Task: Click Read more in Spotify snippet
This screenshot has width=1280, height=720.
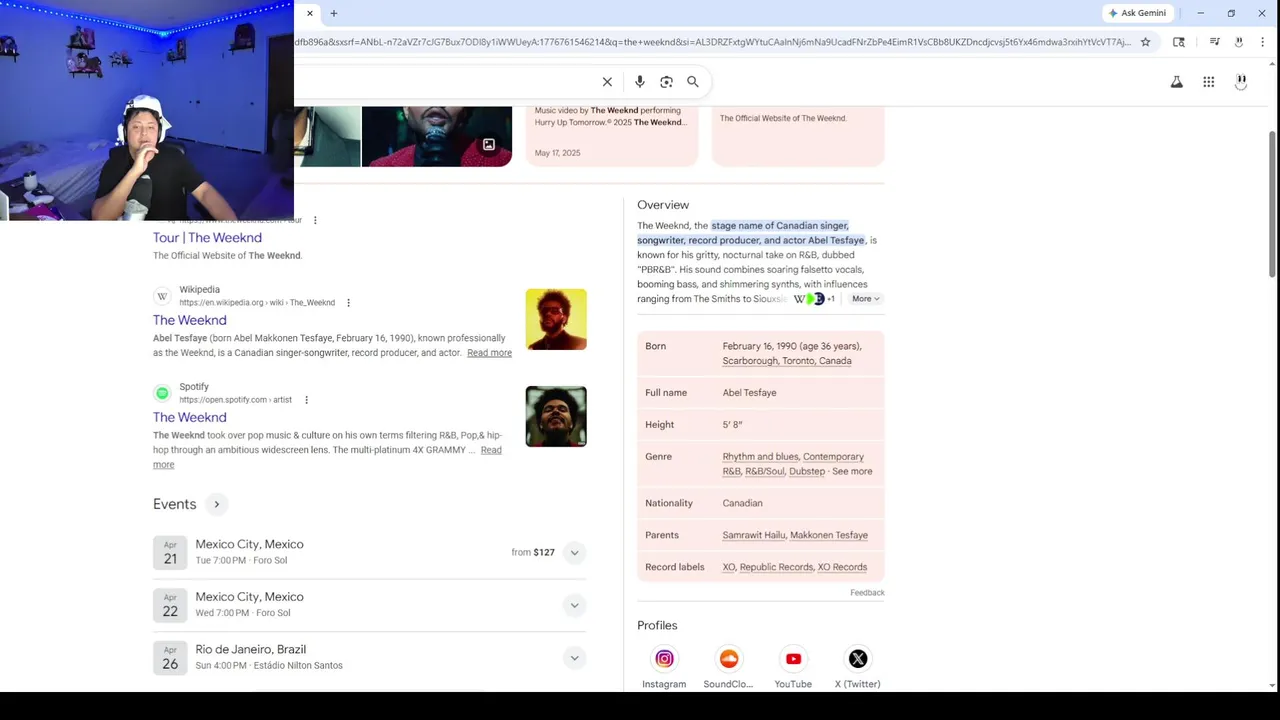Action: point(491,450)
